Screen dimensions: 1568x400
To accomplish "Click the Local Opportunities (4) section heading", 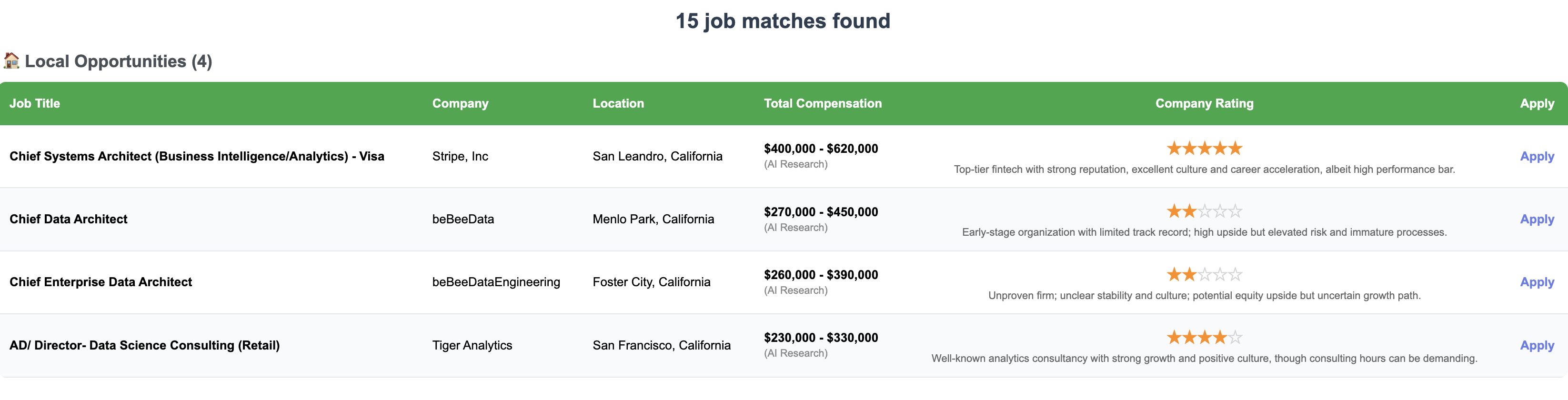I will click(x=118, y=61).
